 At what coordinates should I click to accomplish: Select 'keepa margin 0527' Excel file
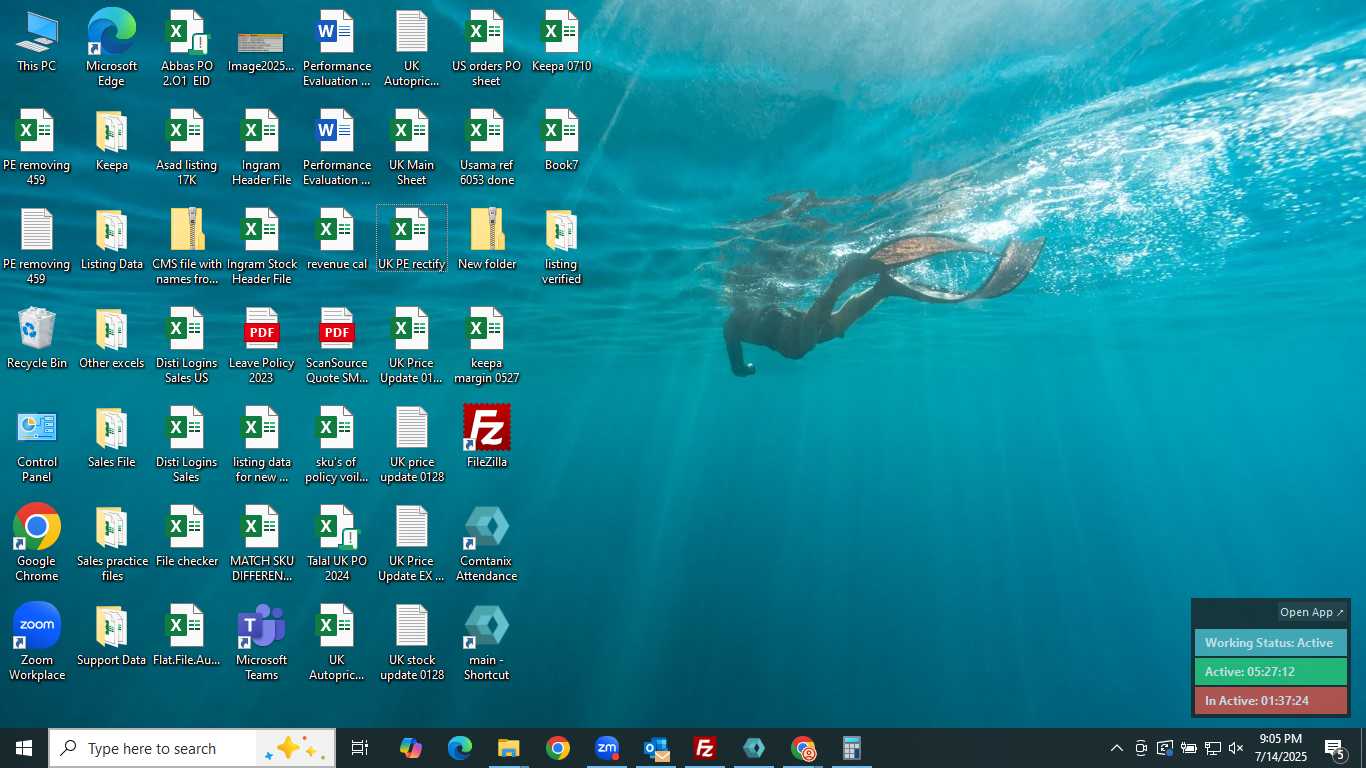point(487,346)
